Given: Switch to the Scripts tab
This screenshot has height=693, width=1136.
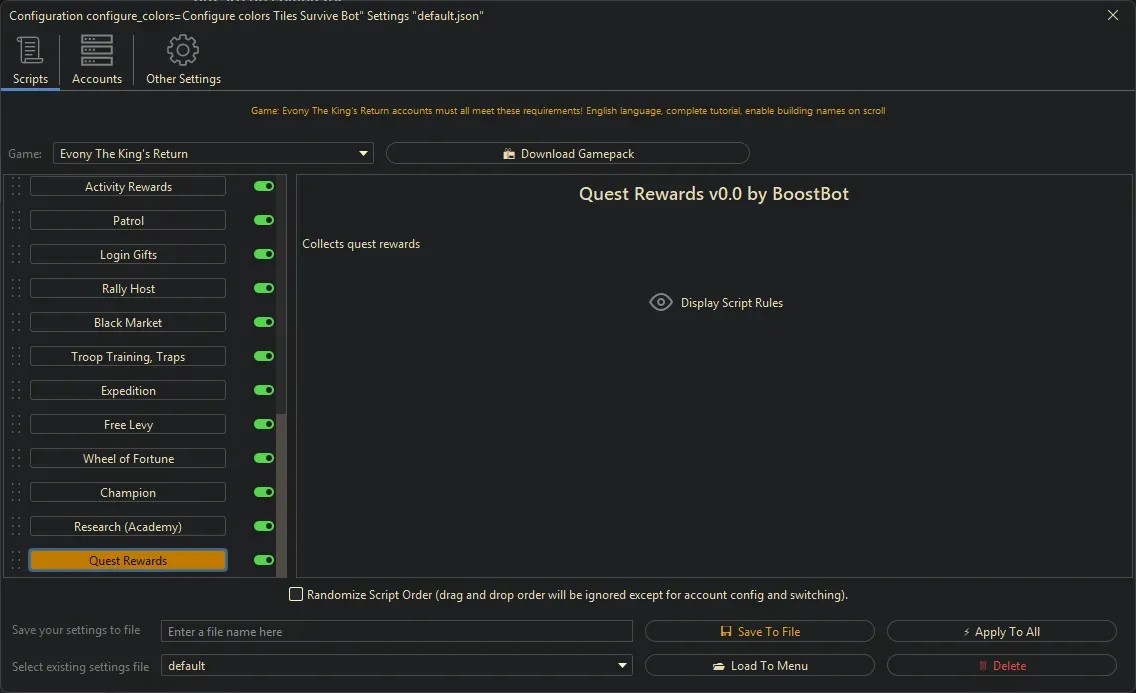Looking at the screenshot, I should coord(30,60).
